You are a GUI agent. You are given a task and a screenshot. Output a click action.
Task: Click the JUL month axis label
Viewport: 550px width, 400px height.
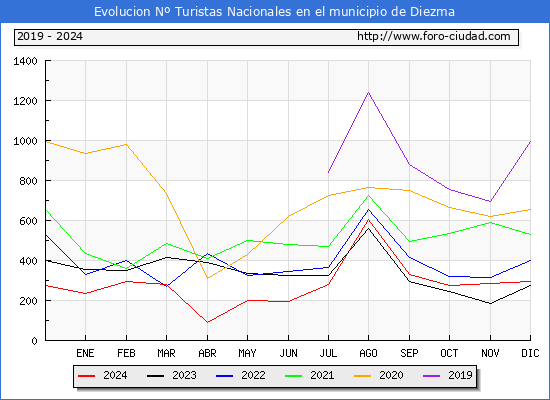[328, 353]
